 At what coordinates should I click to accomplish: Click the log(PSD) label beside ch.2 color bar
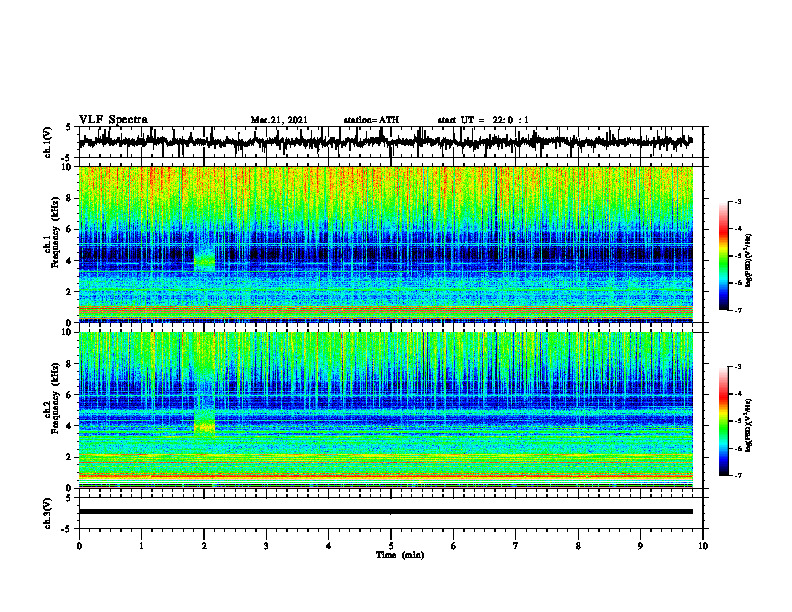(749, 424)
